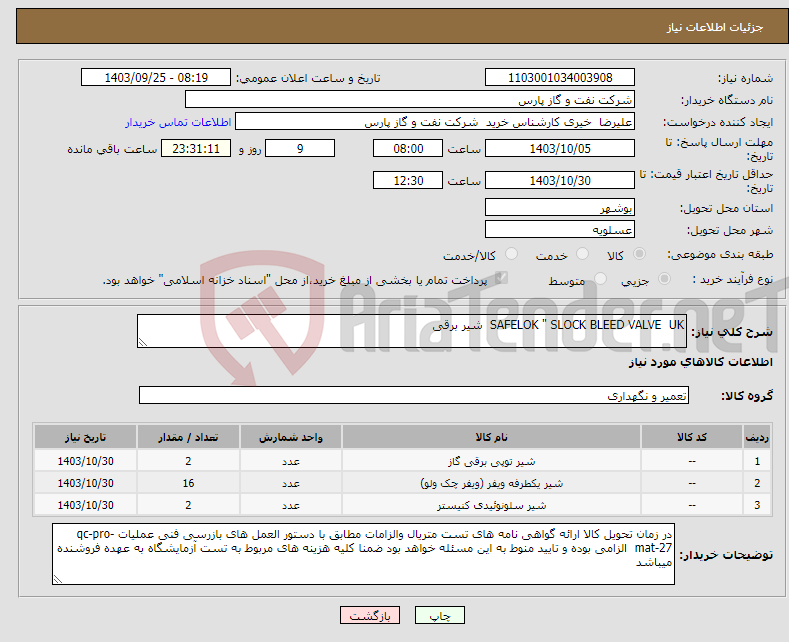789x642 pixels.
Task: Click the buyer notes textarea
Action: click(363, 554)
